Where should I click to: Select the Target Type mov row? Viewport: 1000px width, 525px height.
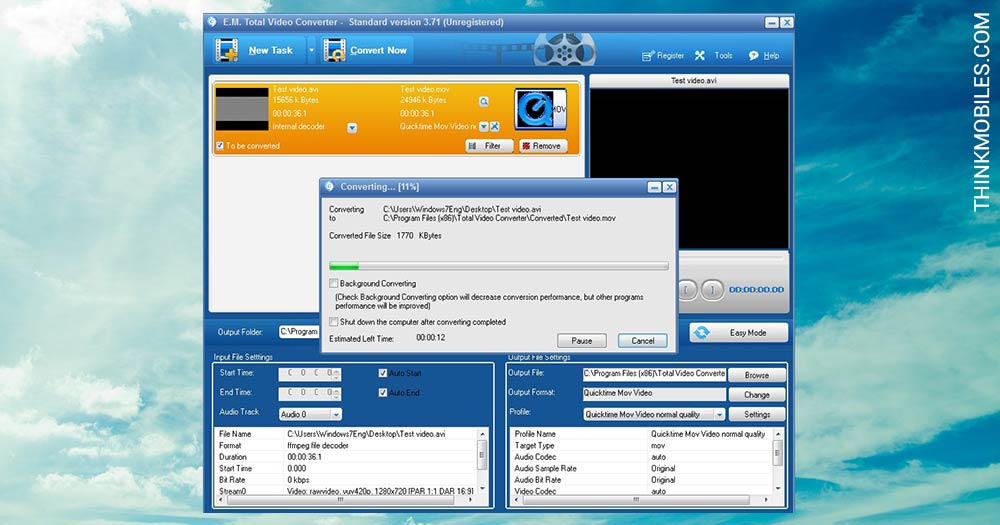tap(641, 445)
